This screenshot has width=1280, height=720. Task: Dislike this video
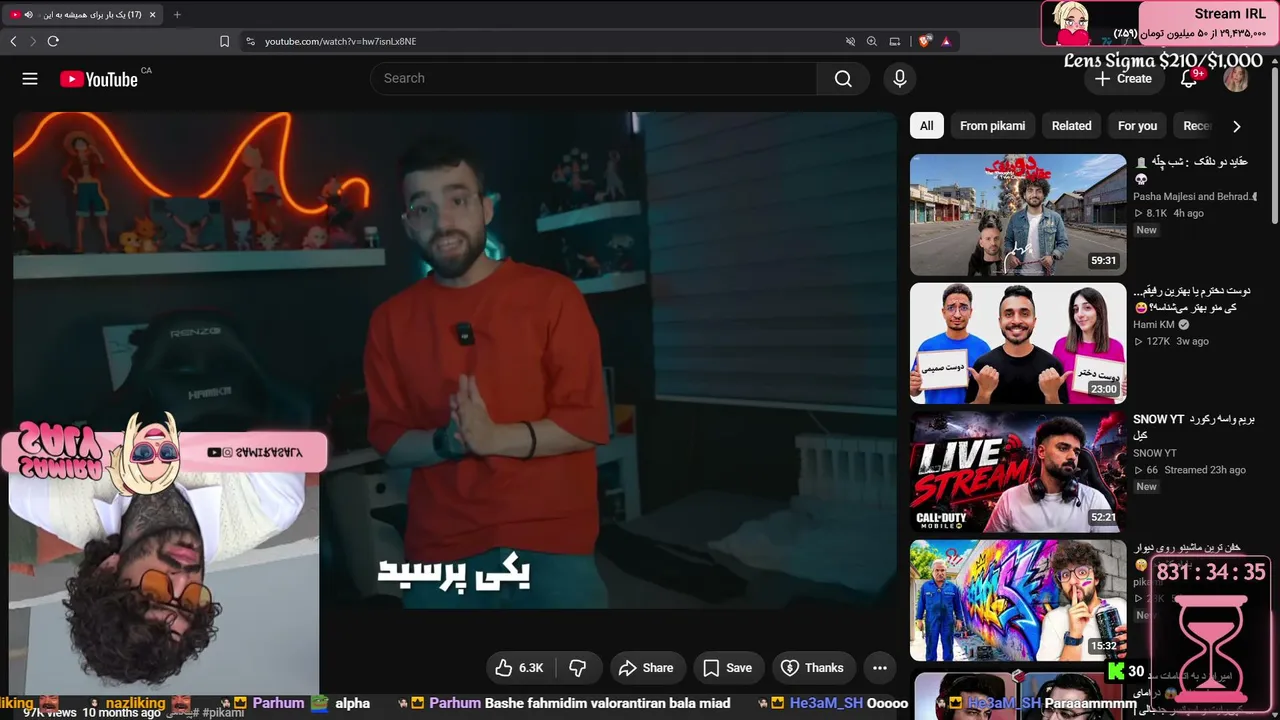(578, 668)
